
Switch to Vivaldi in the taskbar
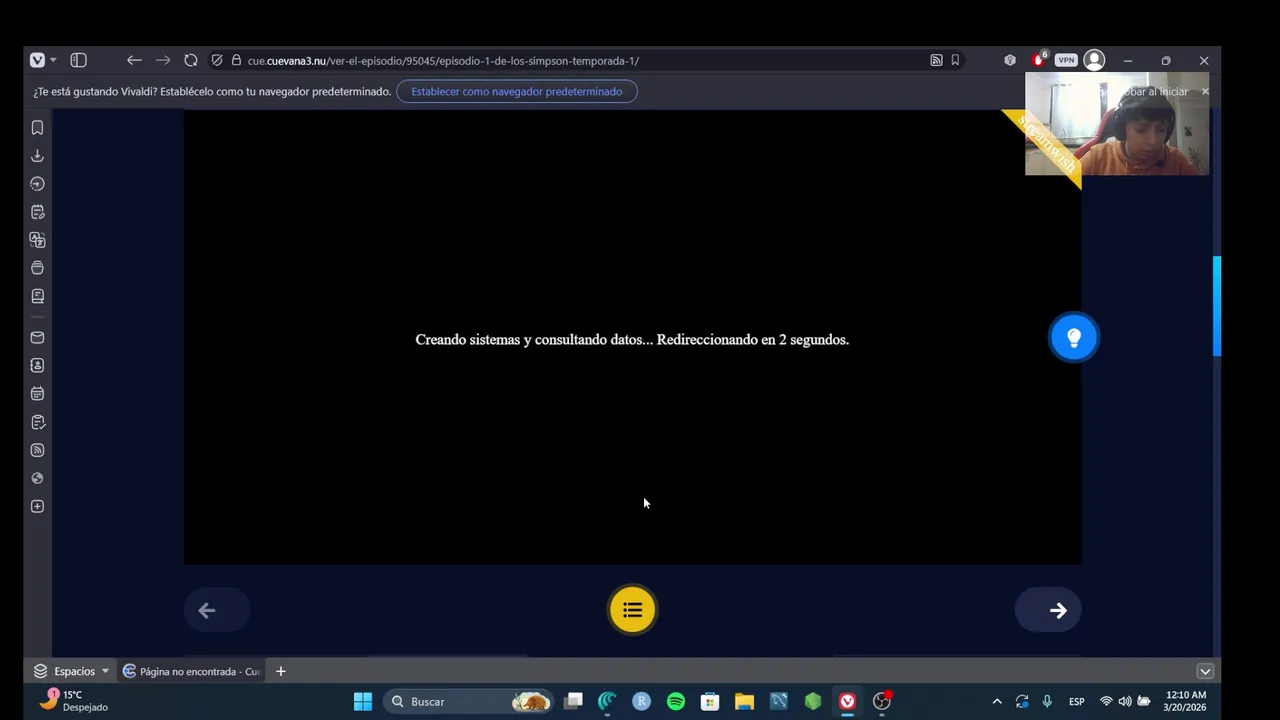click(x=847, y=701)
